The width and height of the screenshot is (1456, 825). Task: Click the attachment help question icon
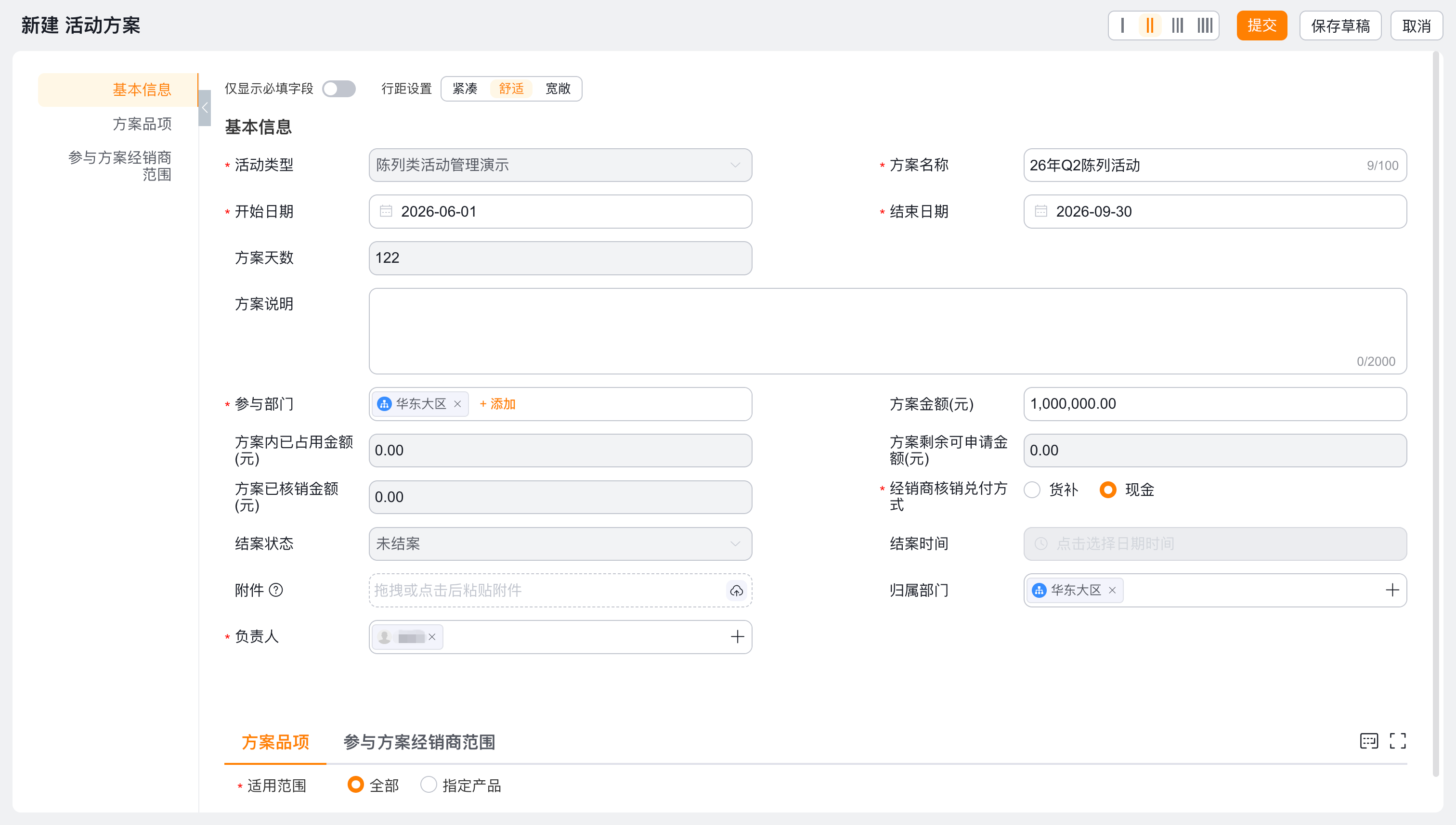point(276,591)
